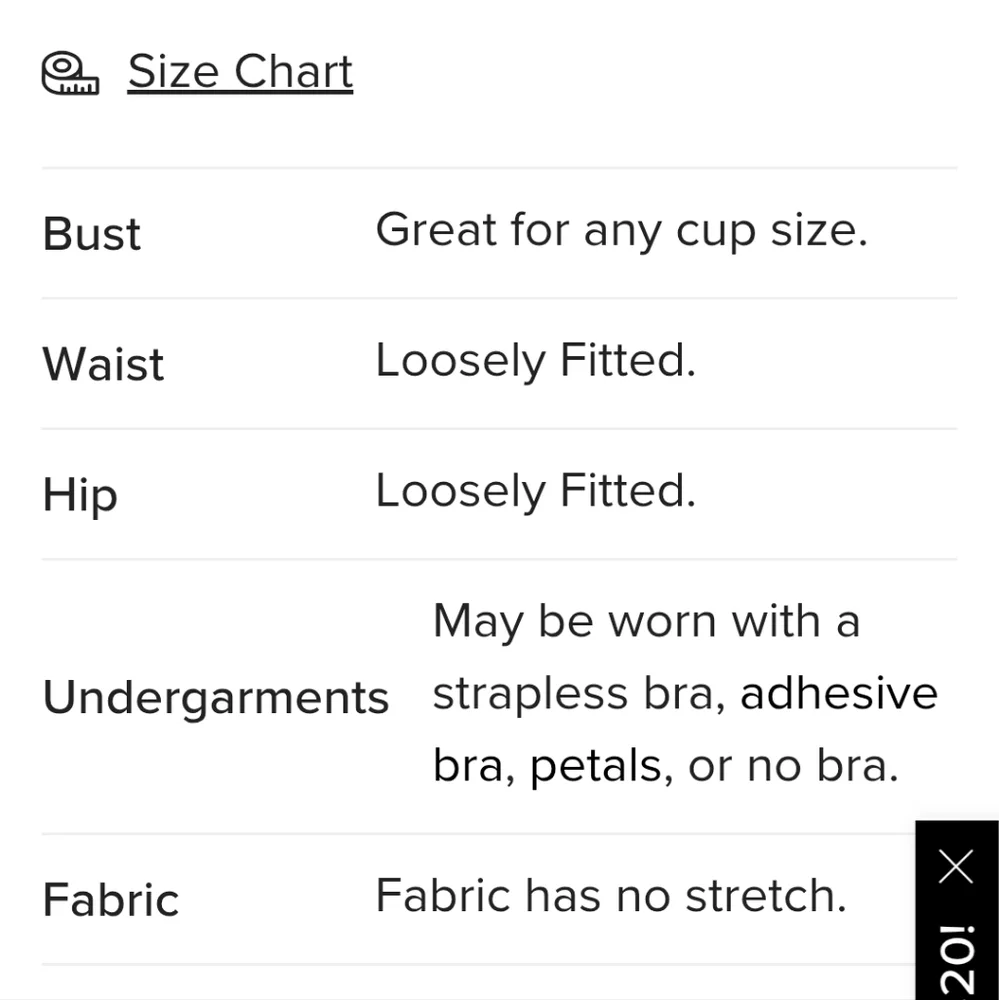Select the Hip row label
The width and height of the screenshot is (999, 1000).
80,495
